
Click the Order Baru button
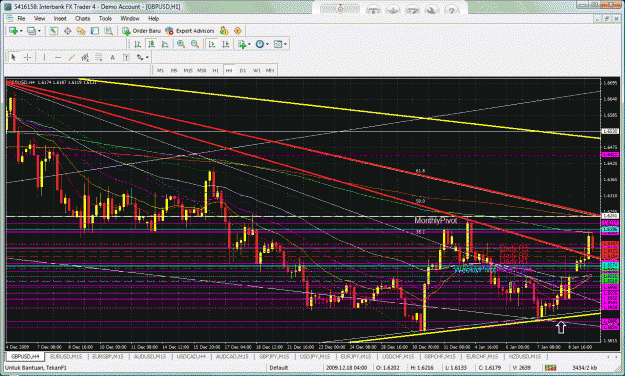142,31
